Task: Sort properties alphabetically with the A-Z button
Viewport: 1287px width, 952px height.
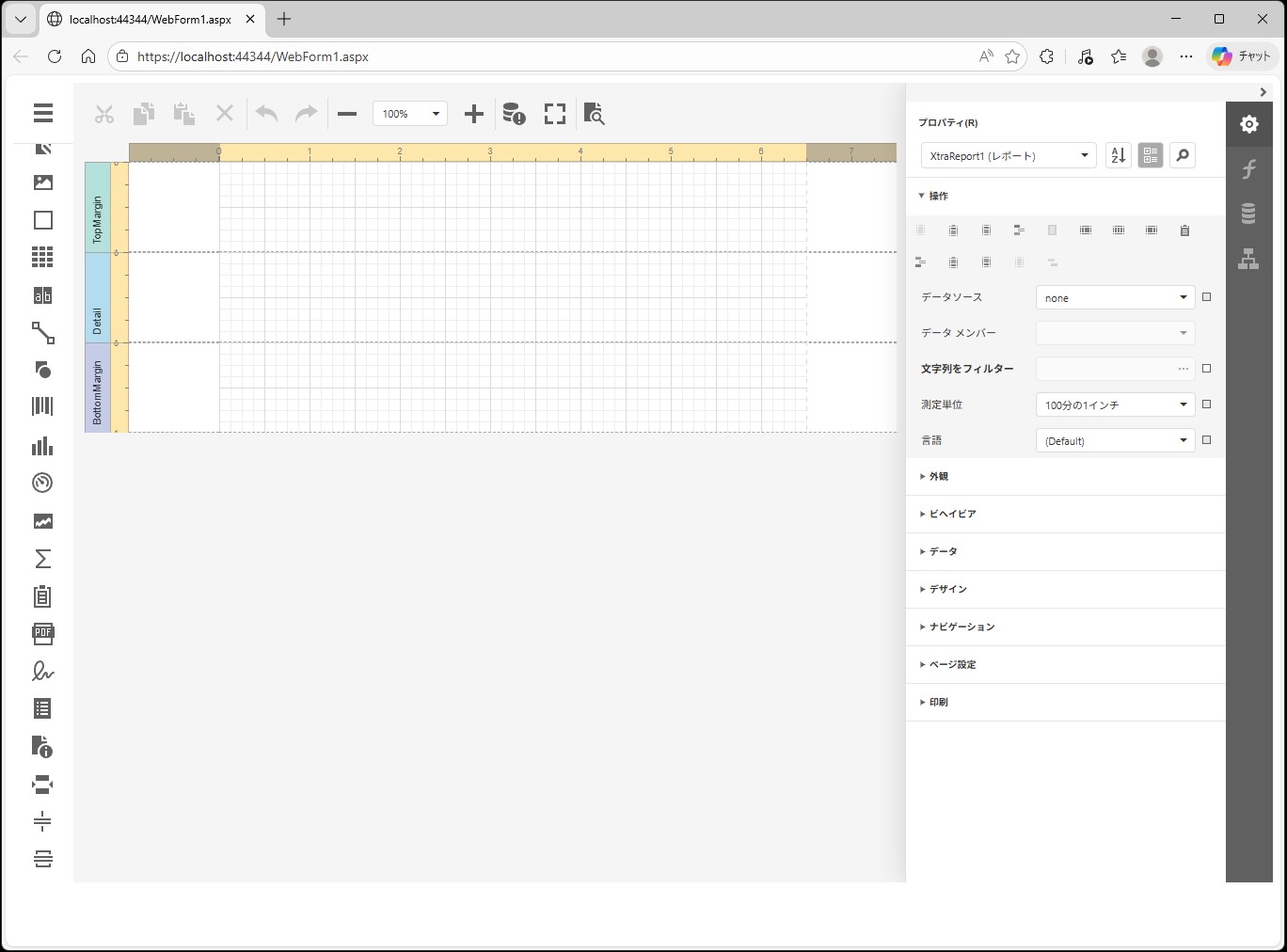Action: click(x=1118, y=155)
